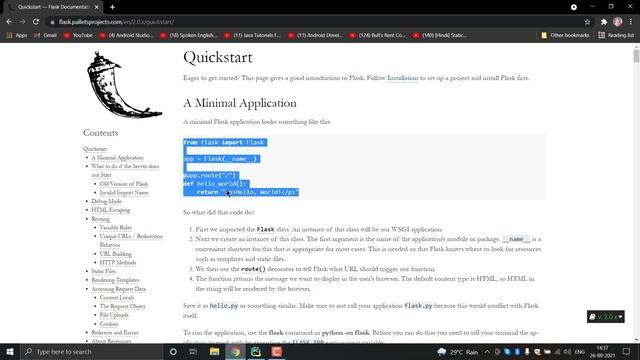The image size is (640, 360).
Task: Open the Apps bookmark shortcut
Action: tap(17, 36)
